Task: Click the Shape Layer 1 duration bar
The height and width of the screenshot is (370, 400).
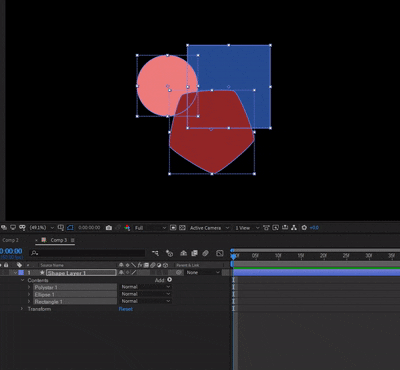Action: click(316, 273)
